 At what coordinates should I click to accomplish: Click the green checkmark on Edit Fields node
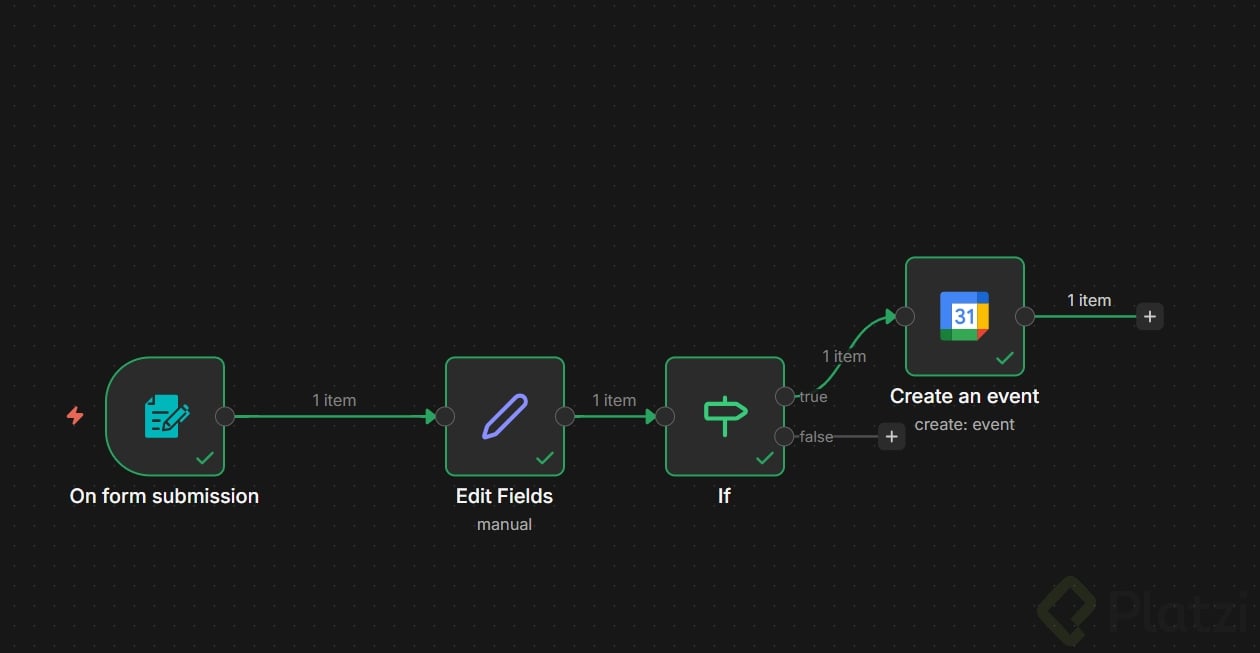click(545, 458)
